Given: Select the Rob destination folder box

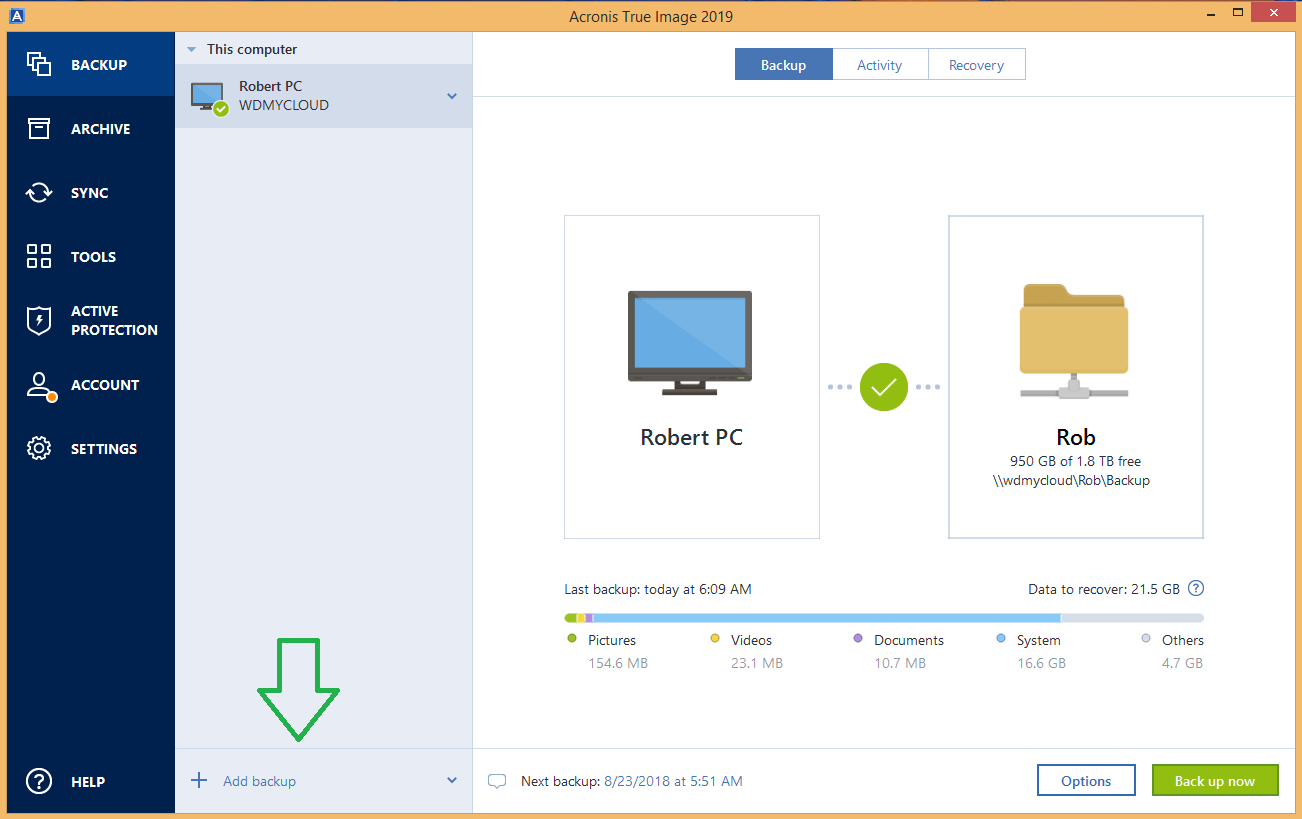Looking at the screenshot, I should coord(1076,377).
